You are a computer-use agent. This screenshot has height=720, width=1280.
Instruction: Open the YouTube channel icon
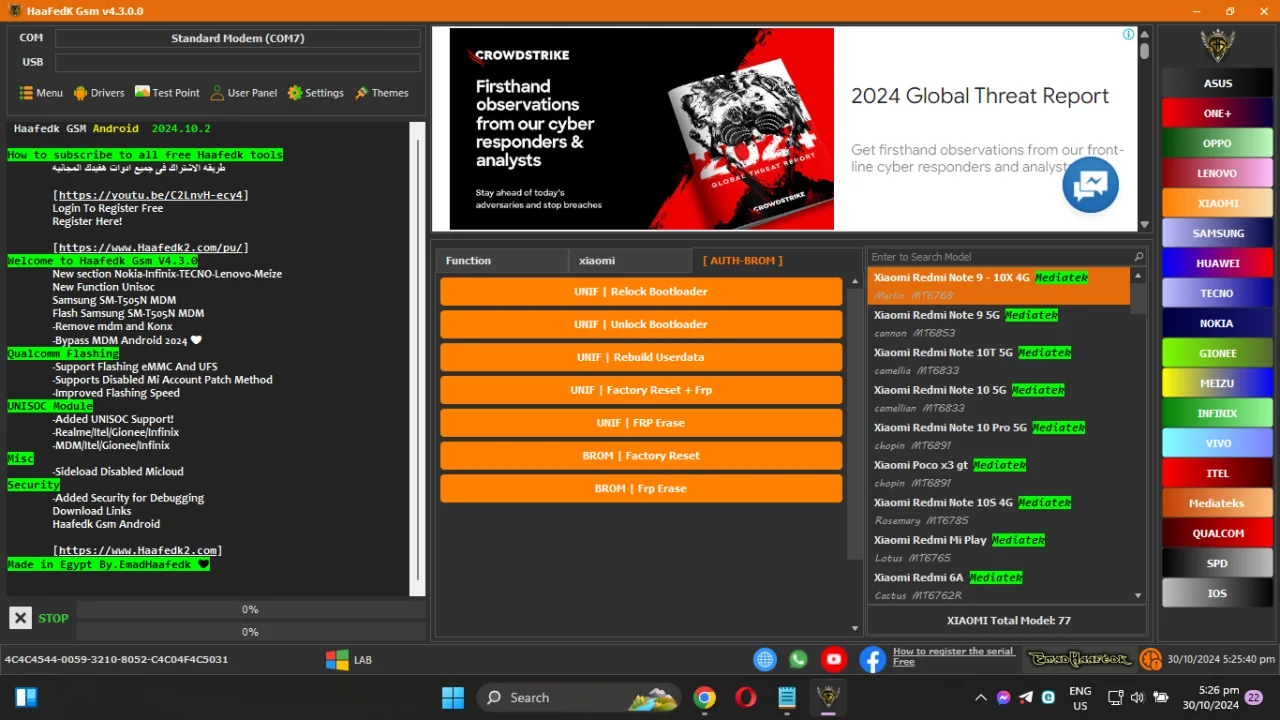click(x=833, y=659)
